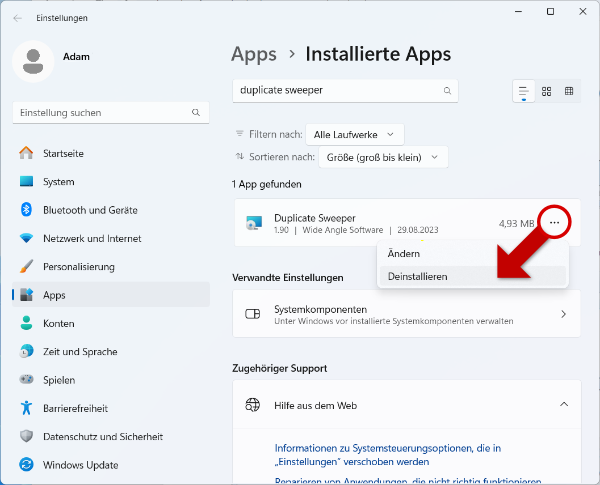The height and width of the screenshot is (485, 600).
Task: Open System in the sidebar
Action: coord(111,181)
